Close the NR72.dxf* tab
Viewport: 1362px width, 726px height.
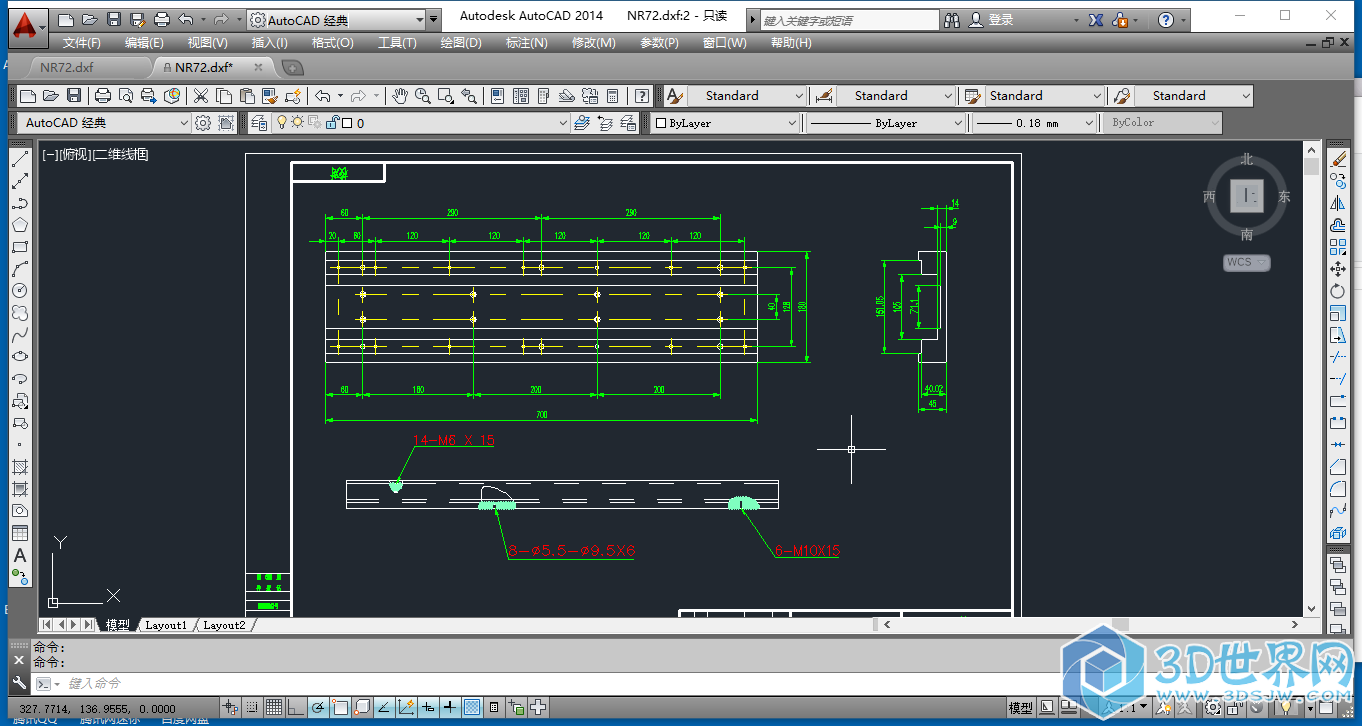pyautogui.click(x=258, y=67)
